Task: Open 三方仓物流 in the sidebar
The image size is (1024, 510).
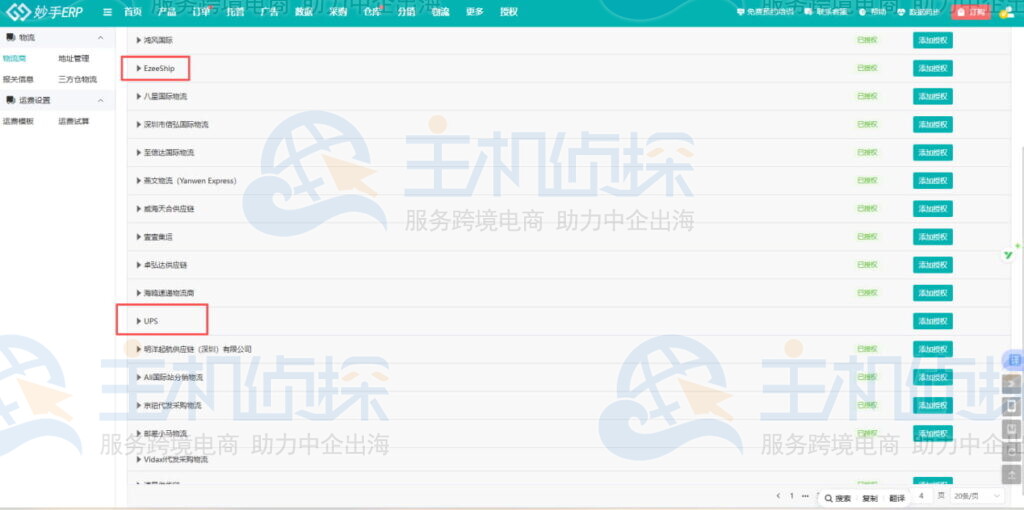Action: click(78, 80)
